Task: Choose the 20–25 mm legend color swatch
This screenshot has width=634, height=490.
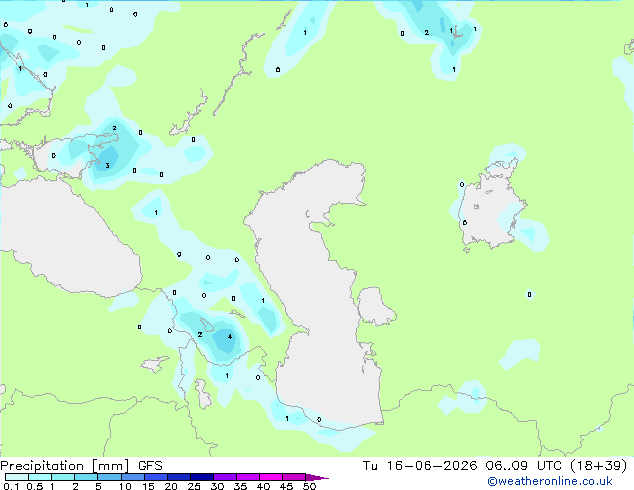Action: tap(178, 477)
